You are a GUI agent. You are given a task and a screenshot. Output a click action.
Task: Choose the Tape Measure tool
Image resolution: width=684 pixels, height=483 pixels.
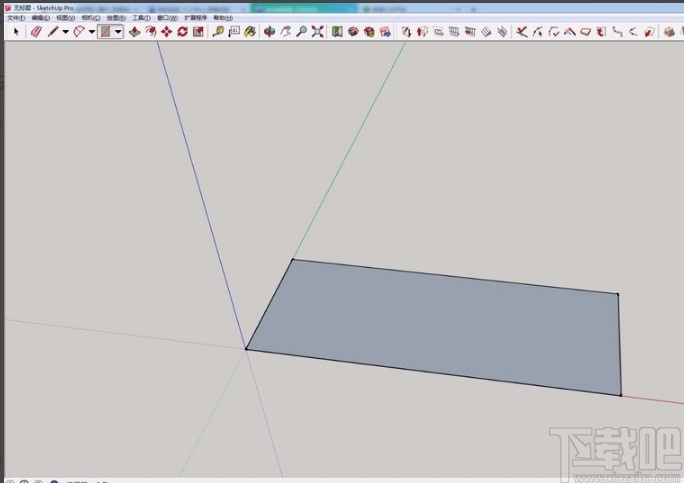pos(218,31)
